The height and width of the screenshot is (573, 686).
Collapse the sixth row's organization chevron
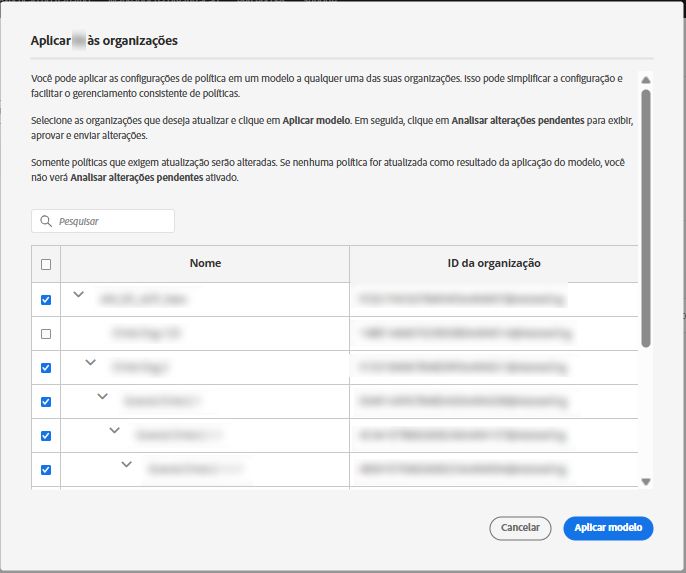[126, 464]
